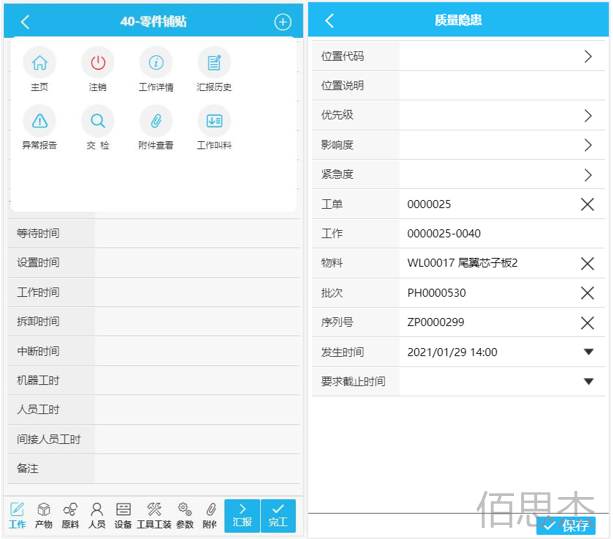
Task: Select the date text 2021/01/29 14:00
Action: [452, 352]
